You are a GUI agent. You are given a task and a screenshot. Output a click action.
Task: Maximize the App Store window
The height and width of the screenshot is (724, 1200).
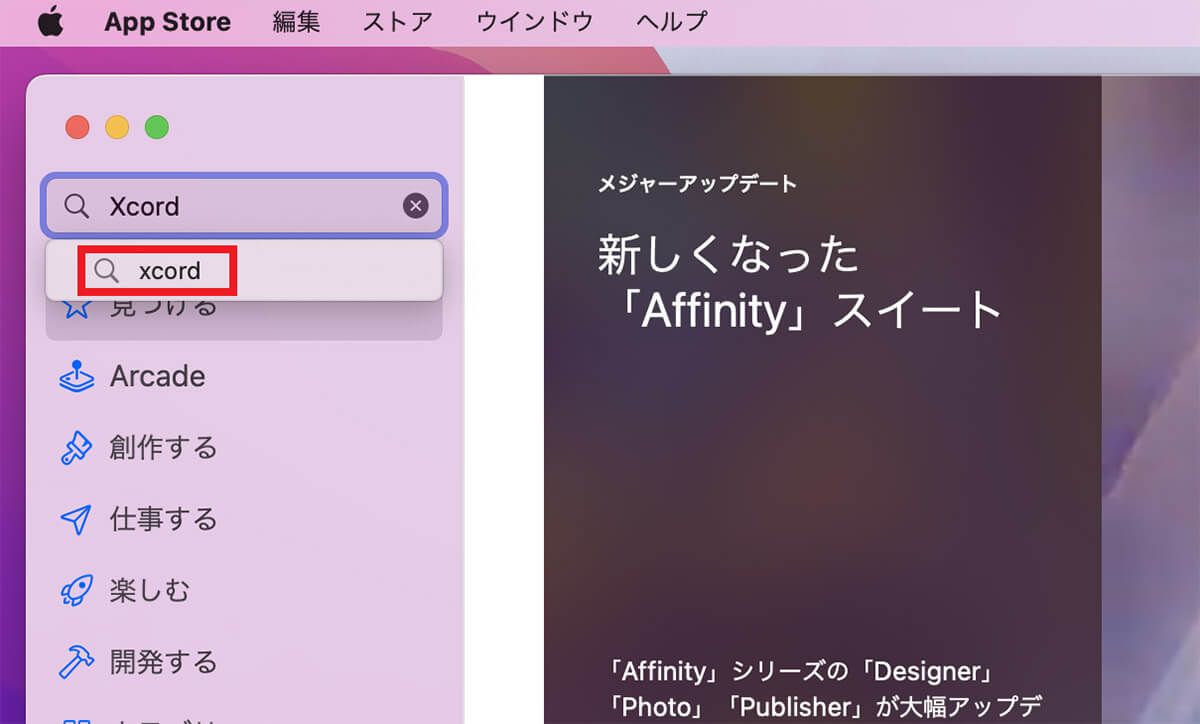coord(157,127)
